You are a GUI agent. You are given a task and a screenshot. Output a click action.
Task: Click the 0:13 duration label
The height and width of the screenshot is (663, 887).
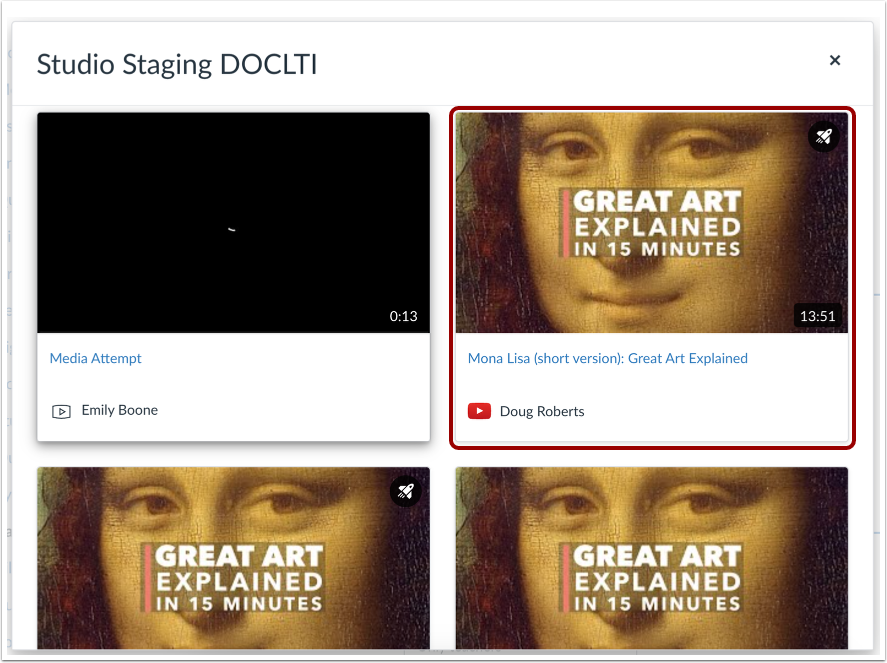(403, 316)
